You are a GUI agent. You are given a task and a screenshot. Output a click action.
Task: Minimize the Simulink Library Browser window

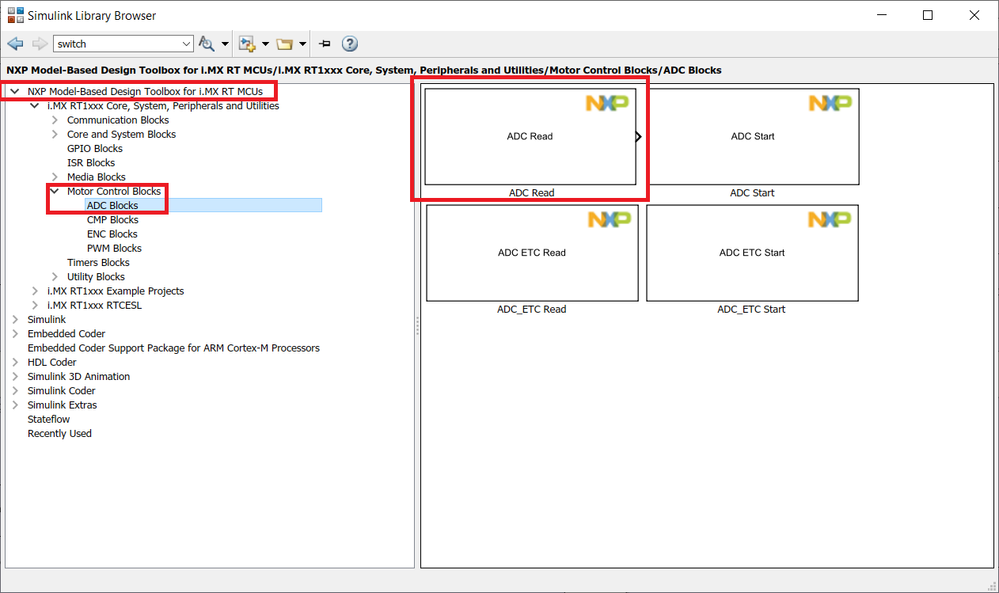[x=882, y=15]
